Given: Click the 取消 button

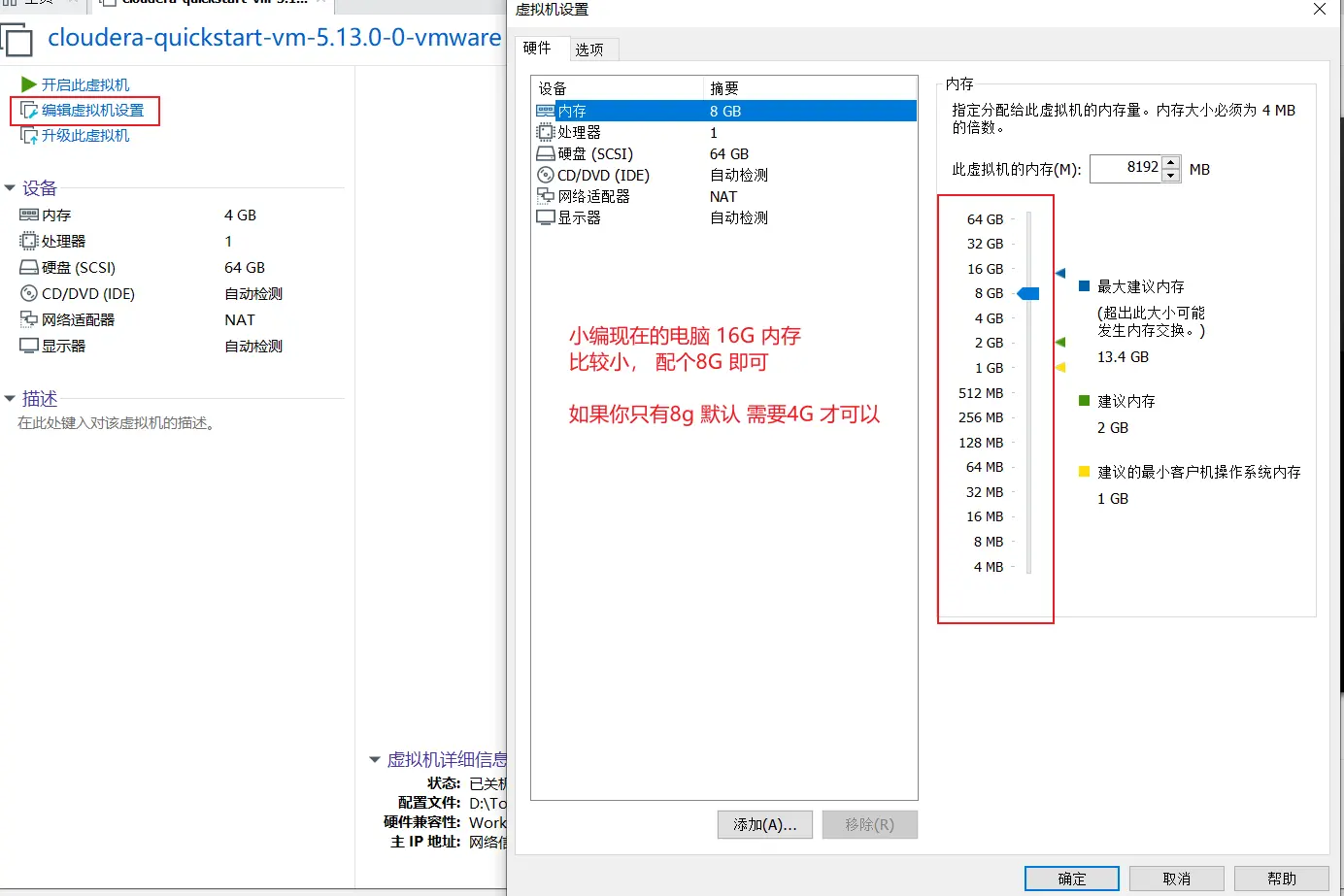Looking at the screenshot, I should click(x=1177, y=879).
